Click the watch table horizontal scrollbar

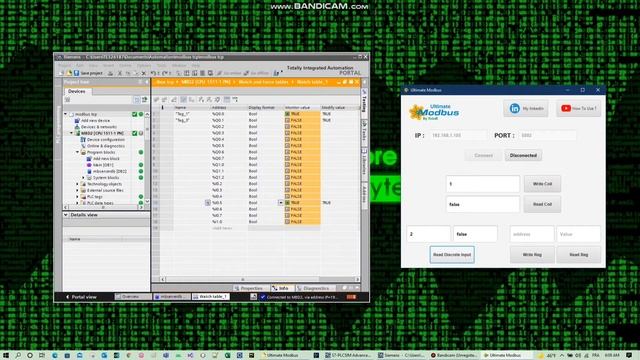click(259, 280)
